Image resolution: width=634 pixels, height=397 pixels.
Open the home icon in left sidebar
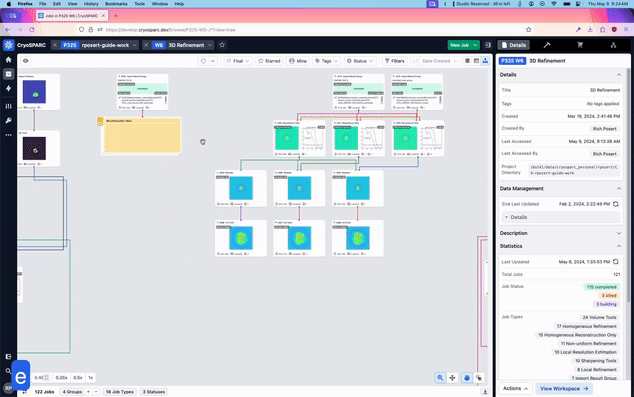coord(8,59)
